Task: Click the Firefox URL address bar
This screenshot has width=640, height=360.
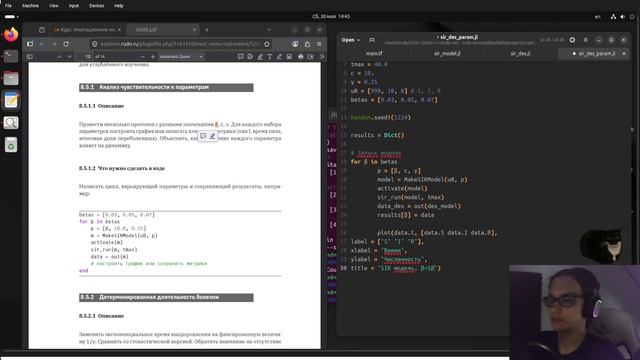Action: pyautogui.click(x=180, y=44)
